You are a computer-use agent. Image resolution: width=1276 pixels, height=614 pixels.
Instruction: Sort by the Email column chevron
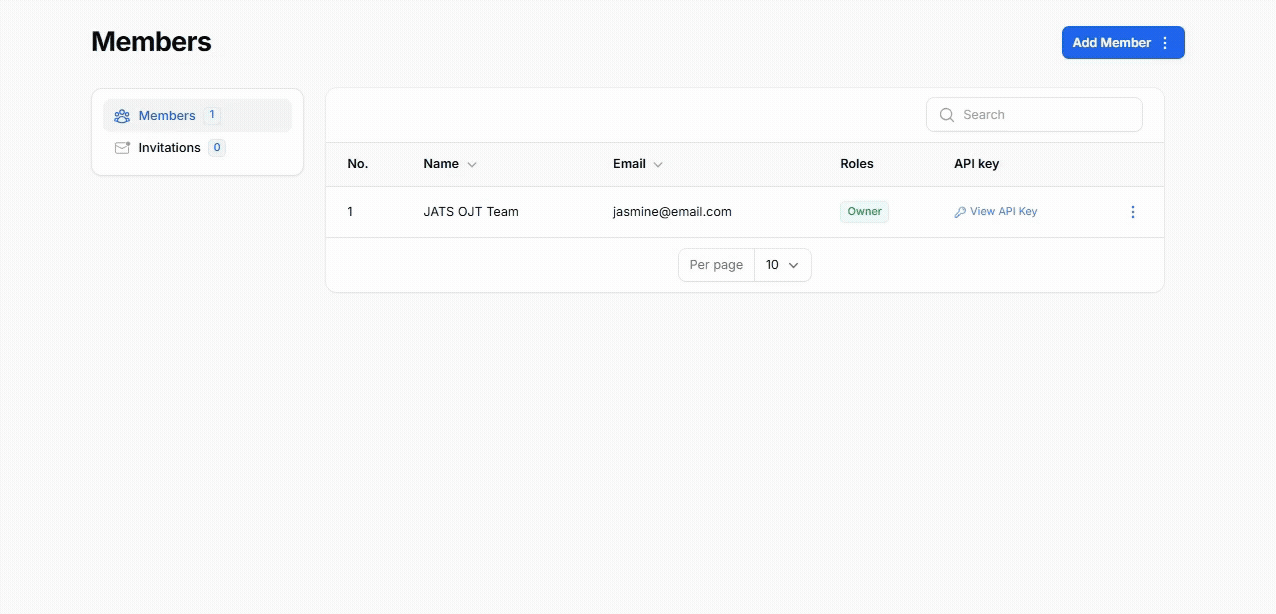tap(658, 165)
